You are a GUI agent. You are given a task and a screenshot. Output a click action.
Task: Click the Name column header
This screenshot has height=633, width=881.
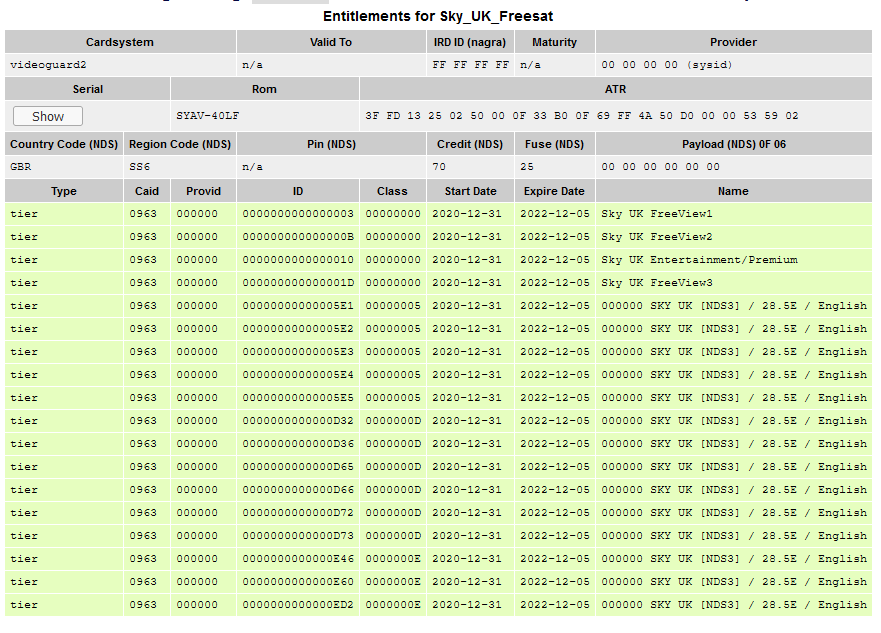[x=733, y=192]
